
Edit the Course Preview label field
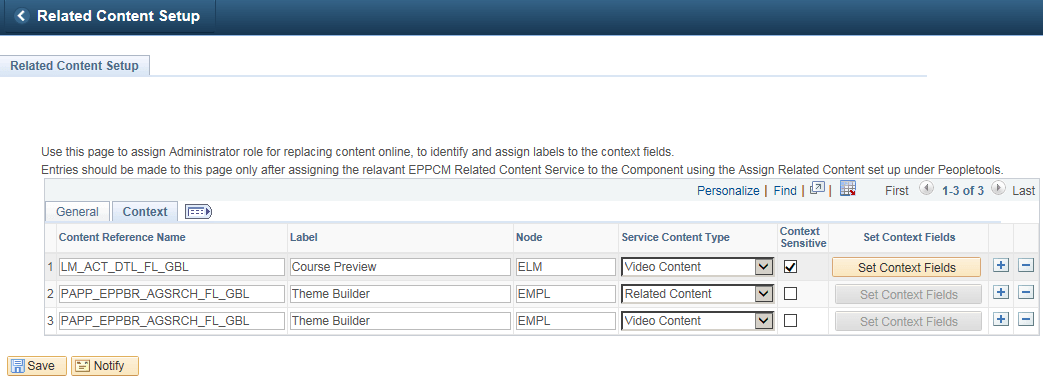[400, 267]
